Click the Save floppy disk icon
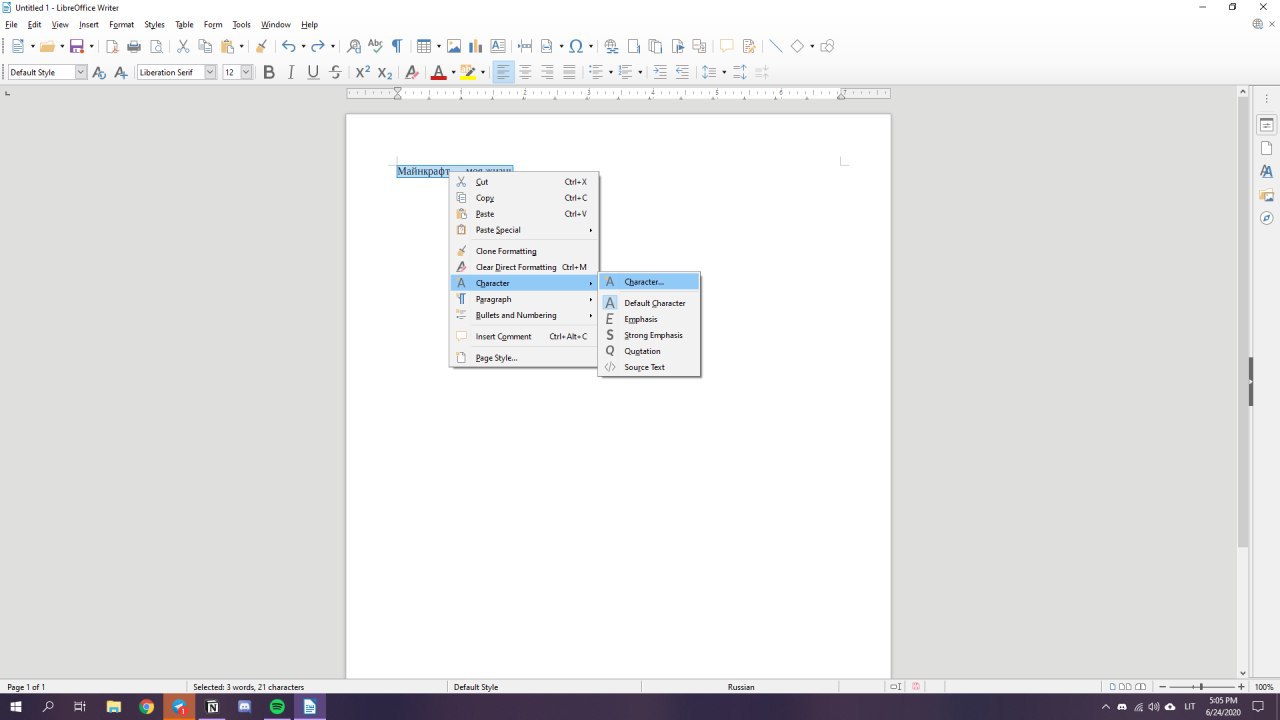This screenshot has height=720, width=1280. [76, 46]
